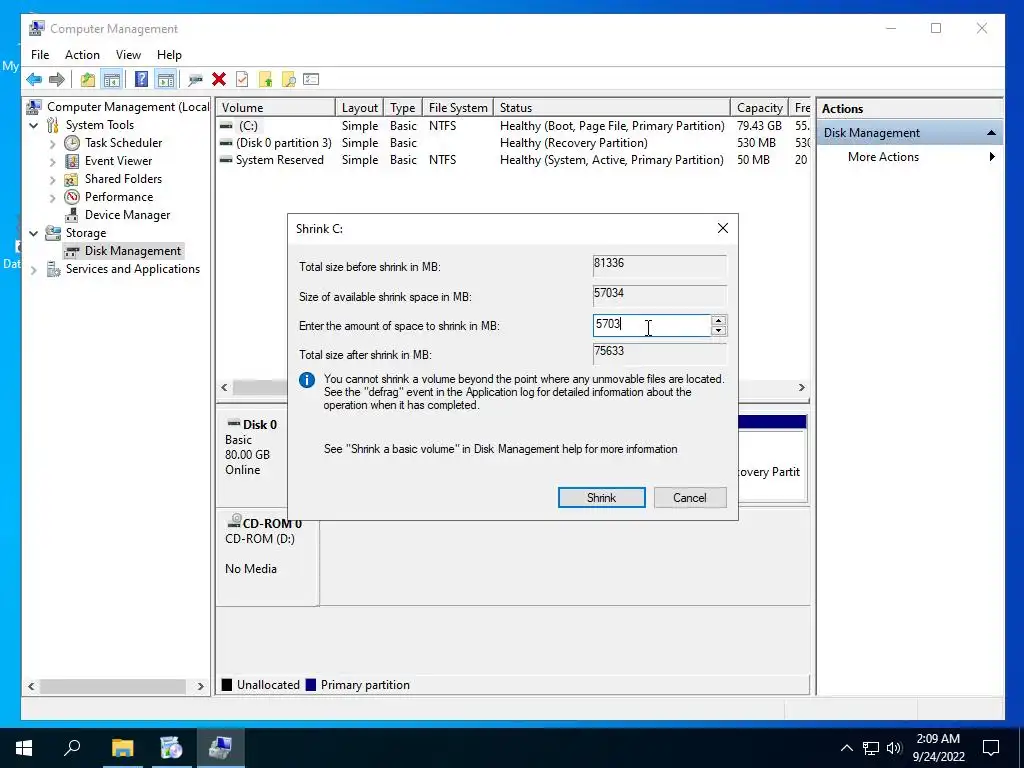Expand the Performance node
Image resolution: width=1024 pixels, height=768 pixels.
tap(52, 197)
